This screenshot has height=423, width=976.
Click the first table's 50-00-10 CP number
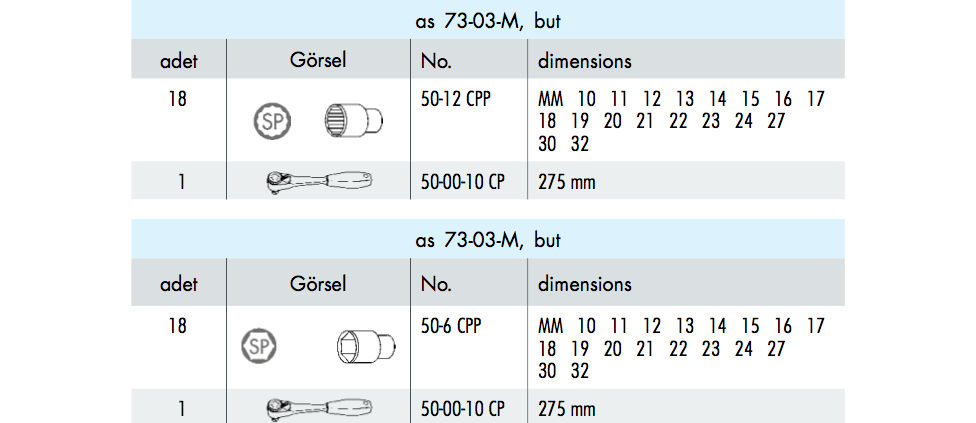pos(462,182)
